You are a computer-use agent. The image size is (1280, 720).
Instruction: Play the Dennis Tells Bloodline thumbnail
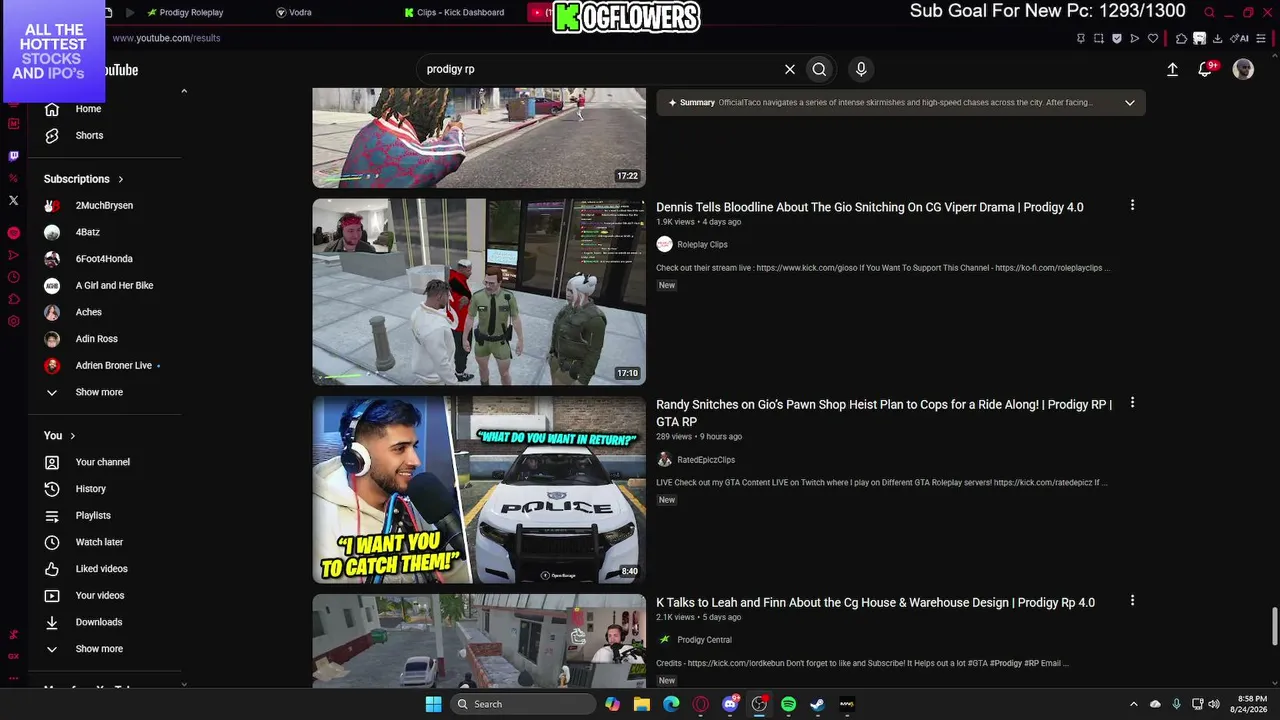[479, 291]
